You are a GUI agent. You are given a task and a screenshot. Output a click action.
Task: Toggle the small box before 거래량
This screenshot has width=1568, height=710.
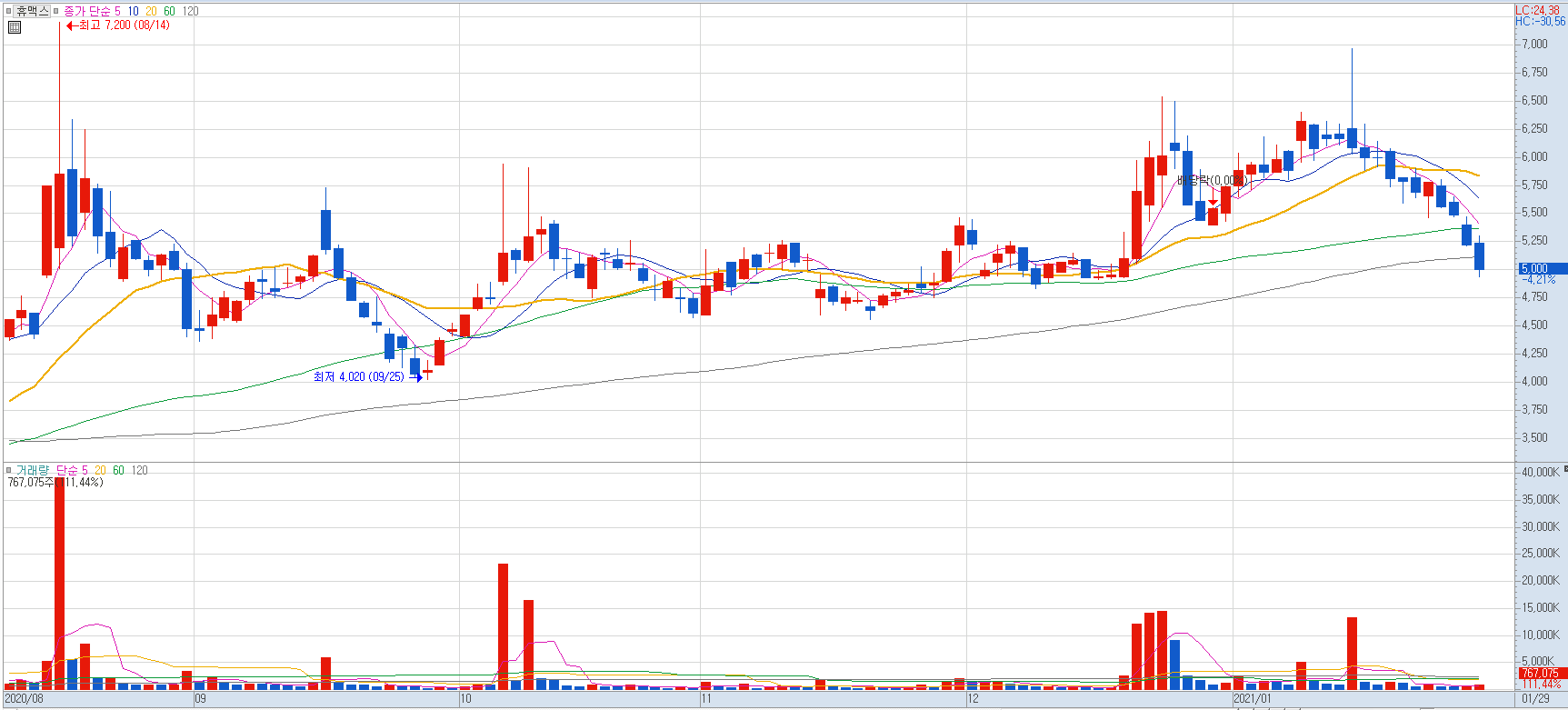point(8,470)
